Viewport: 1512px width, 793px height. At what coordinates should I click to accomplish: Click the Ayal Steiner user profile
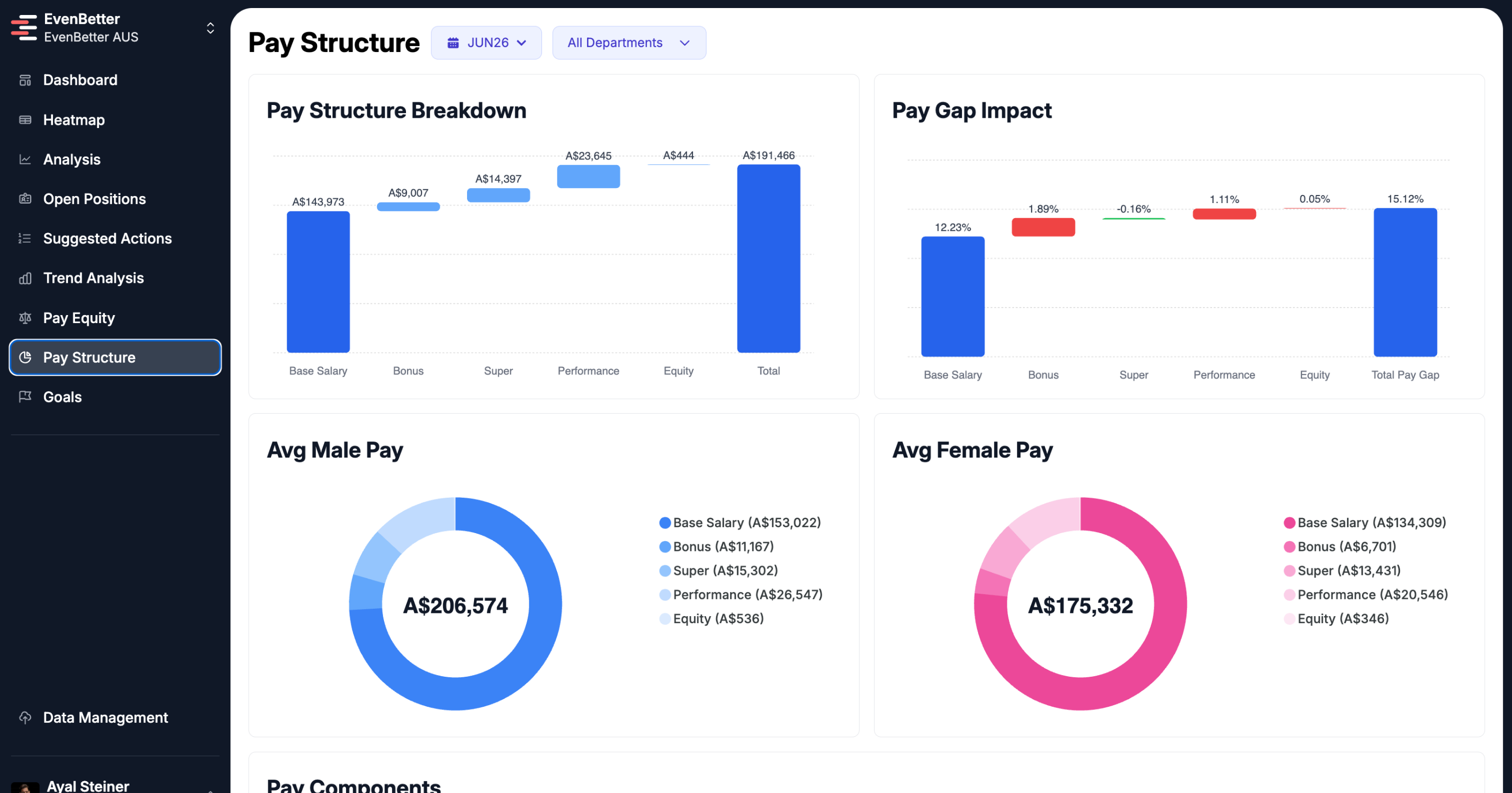[115, 785]
